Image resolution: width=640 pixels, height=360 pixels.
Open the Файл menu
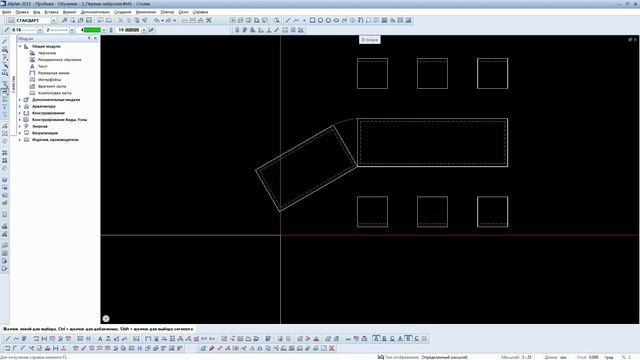coord(7,12)
